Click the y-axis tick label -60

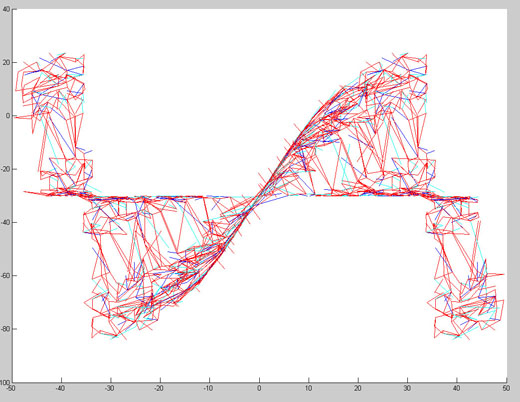click(5, 276)
